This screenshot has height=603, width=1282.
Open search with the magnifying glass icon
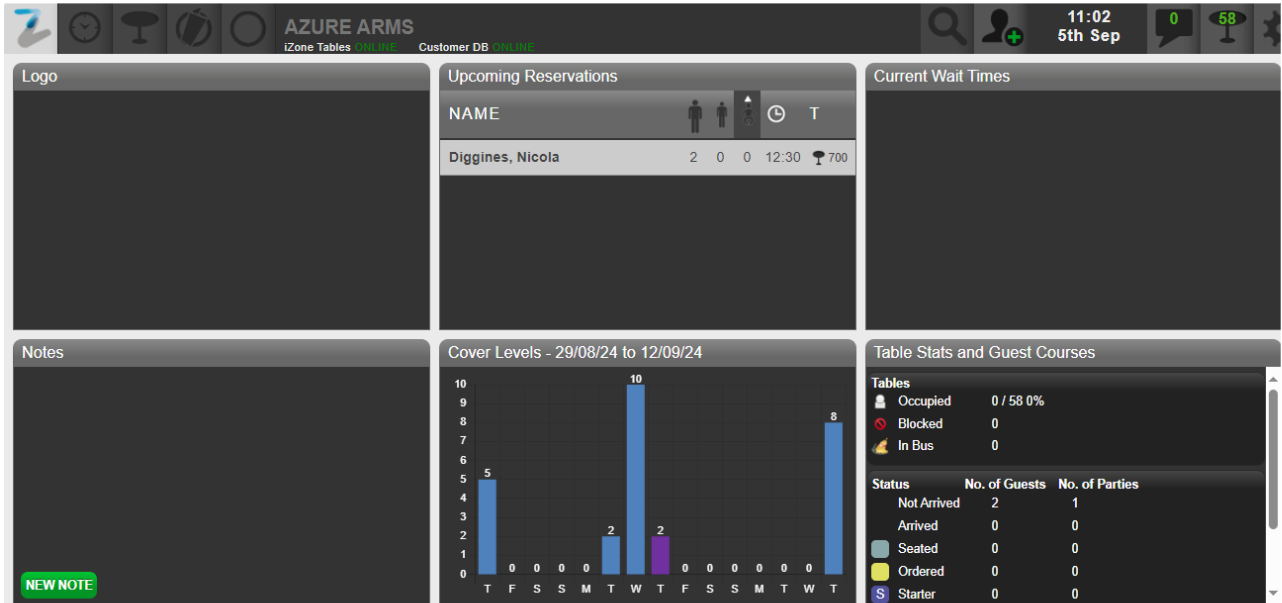(945, 28)
